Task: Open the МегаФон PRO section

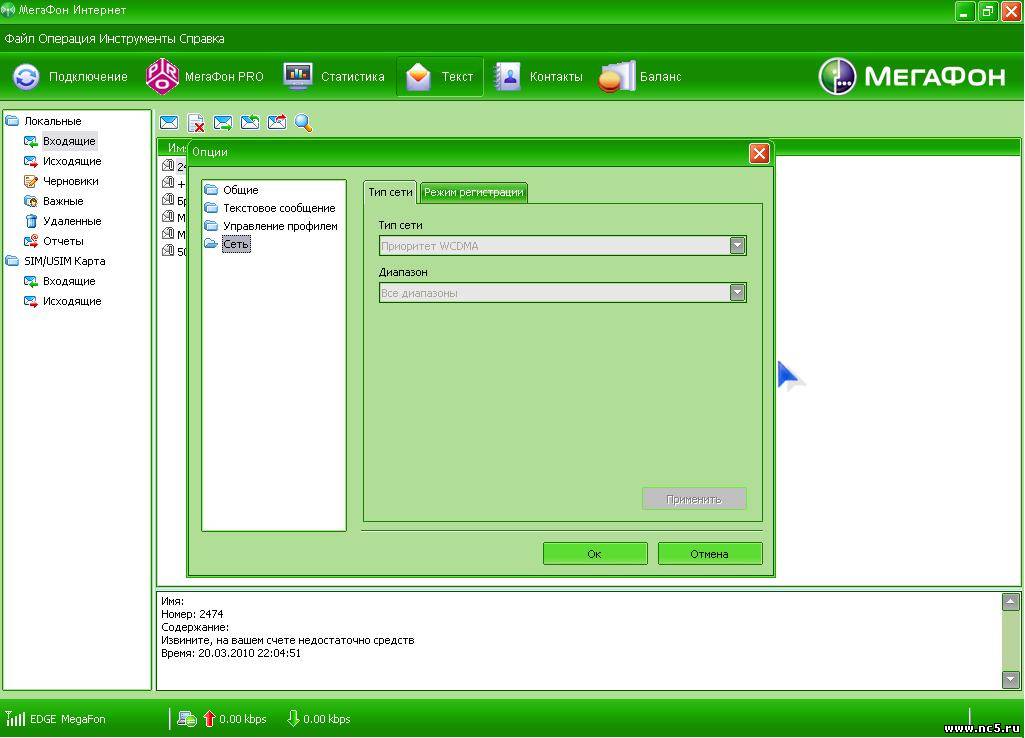Action: tap(205, 77)
